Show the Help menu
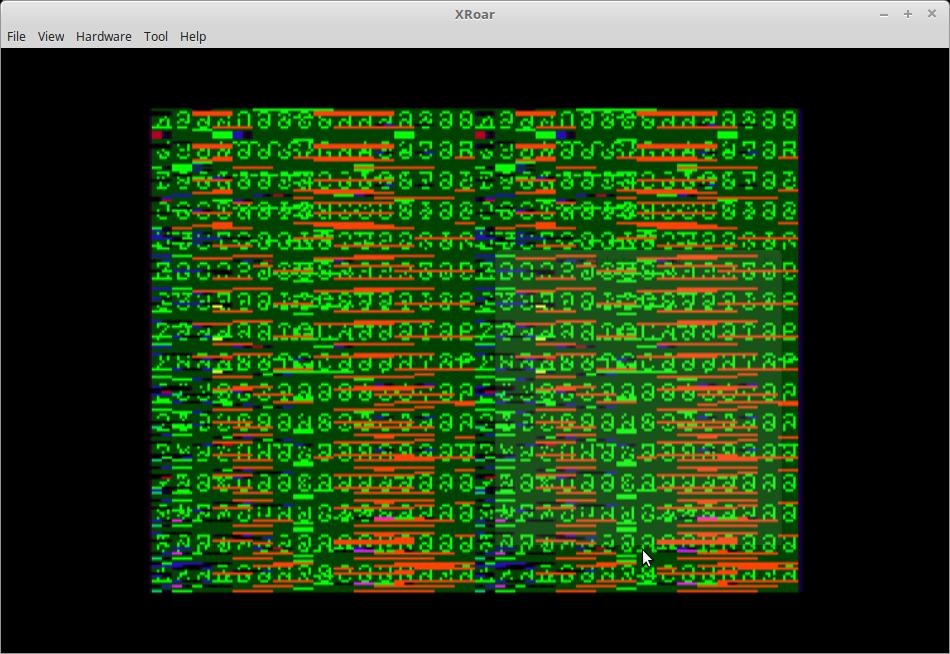The height and width of the screenshot is (654, 950). tap(193, 36)
